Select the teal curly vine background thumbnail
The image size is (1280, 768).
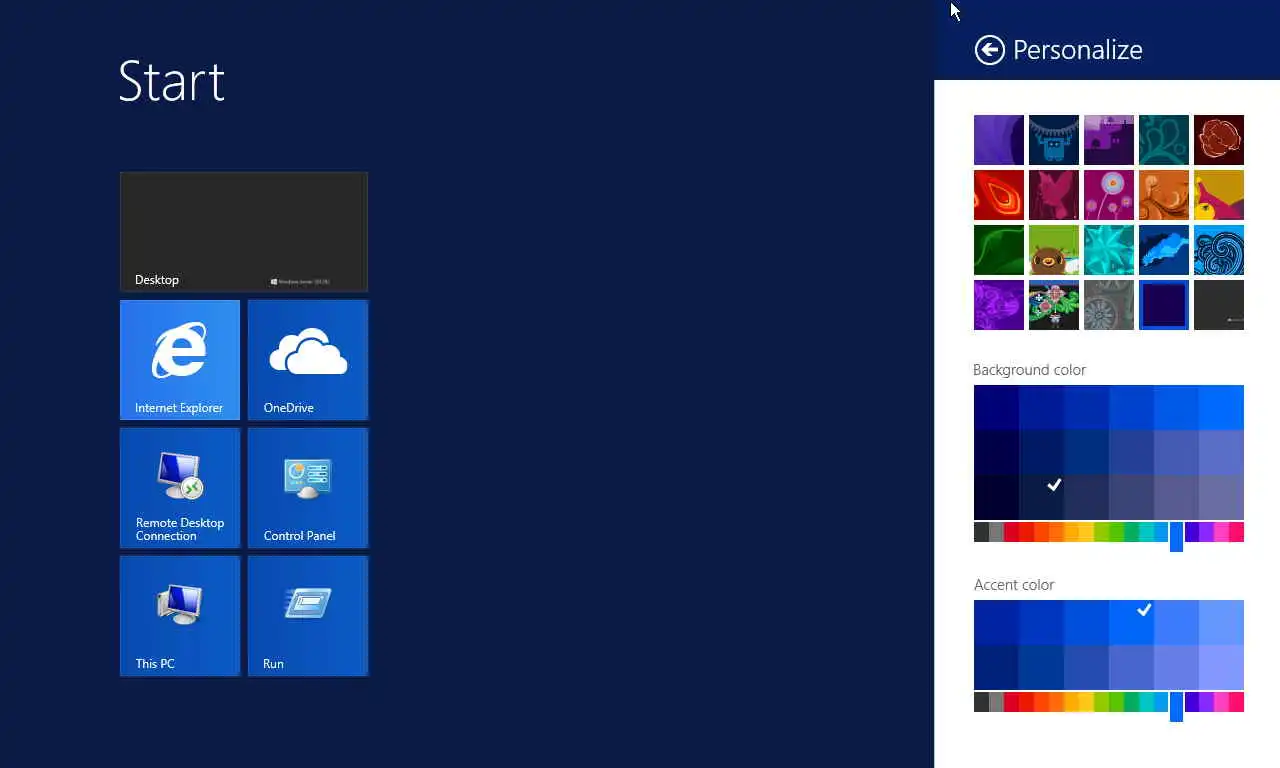pyautogui.click(x=1164, y=140)
